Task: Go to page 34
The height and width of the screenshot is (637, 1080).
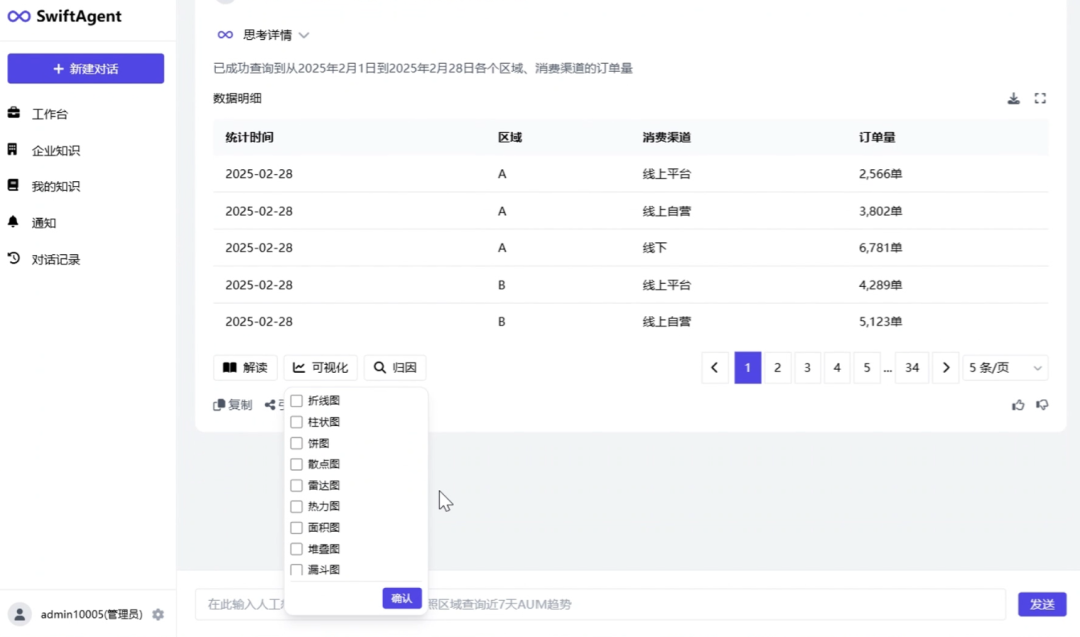Action: pyautogui.click(x=911, y=368)
